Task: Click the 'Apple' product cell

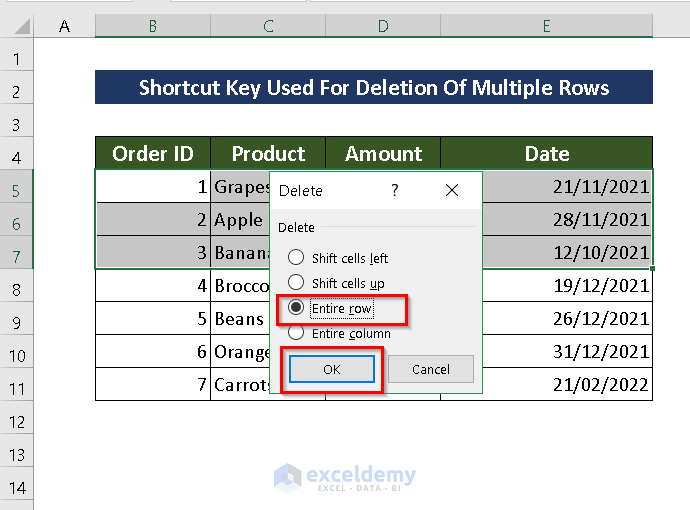Action: pos(240,219)
